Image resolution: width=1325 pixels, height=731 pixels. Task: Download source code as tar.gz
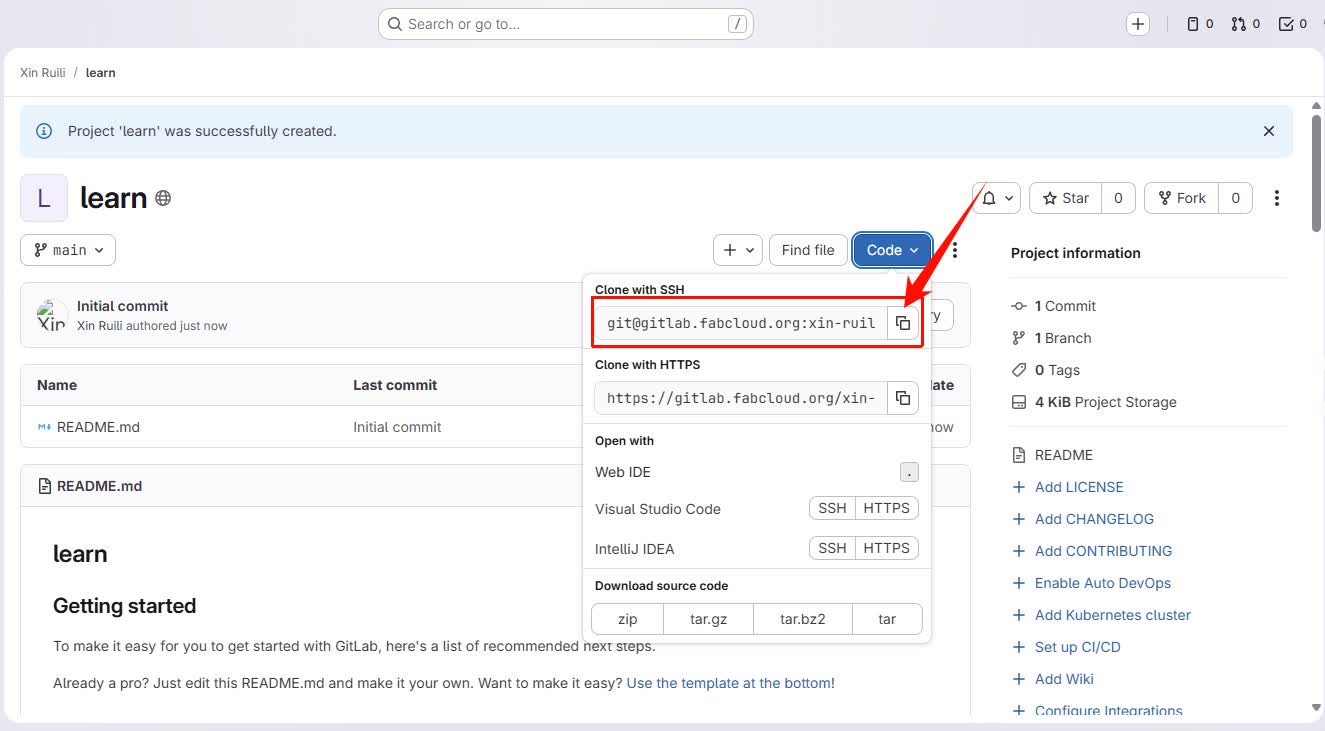pos(708,619)
